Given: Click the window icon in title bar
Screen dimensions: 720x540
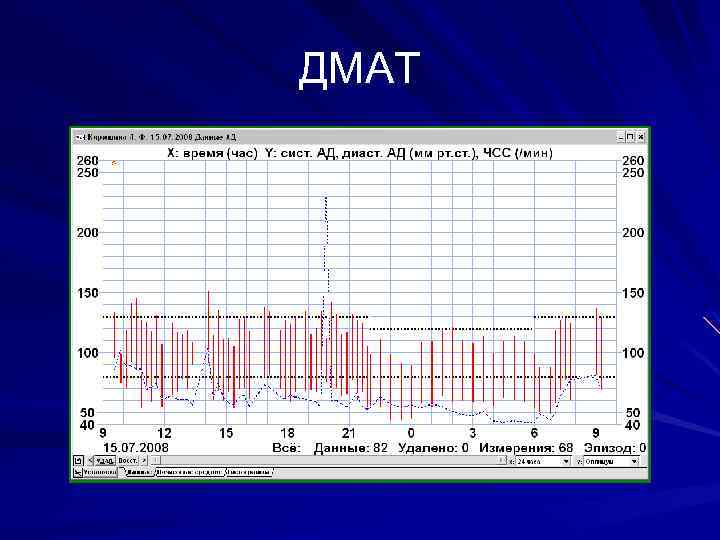Looking at the screenshot, I should click(x=79, y=137).
